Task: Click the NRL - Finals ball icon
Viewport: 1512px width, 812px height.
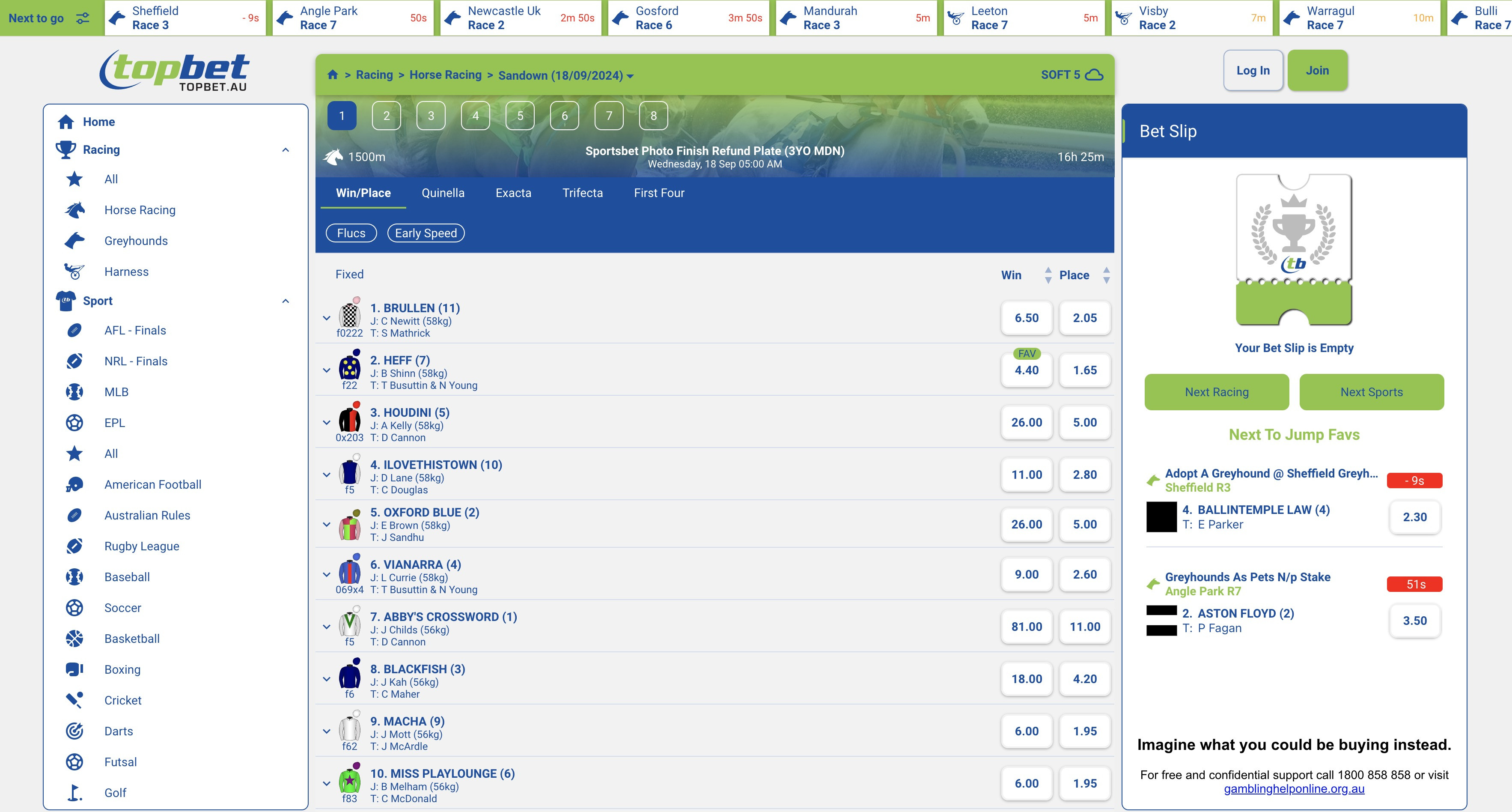Action: (74, 361)
